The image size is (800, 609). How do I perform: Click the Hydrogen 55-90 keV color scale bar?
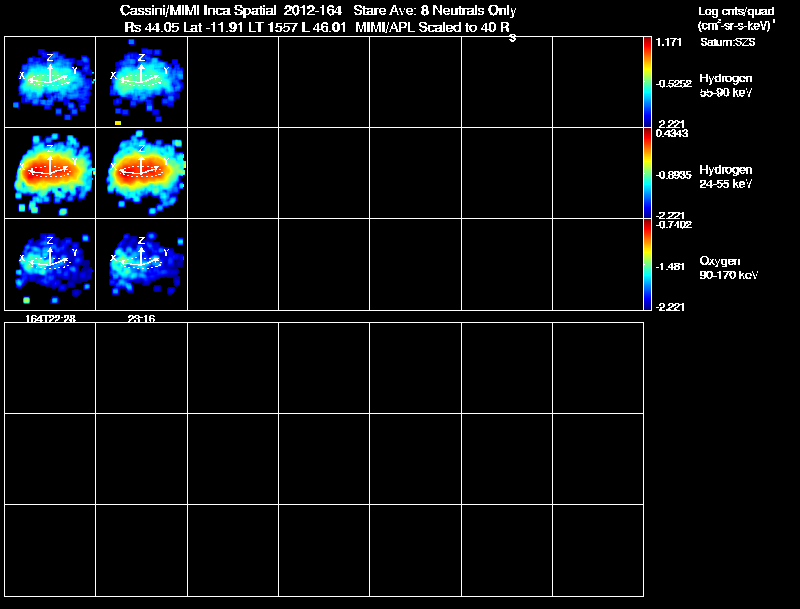pos(647,82)
